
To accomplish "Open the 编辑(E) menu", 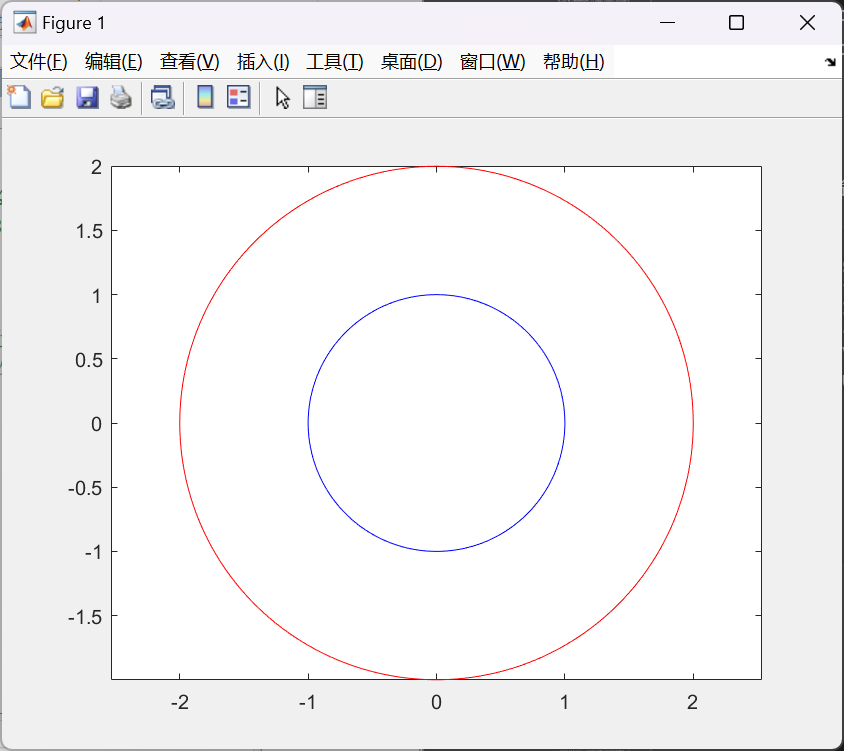I will [114, 62].
